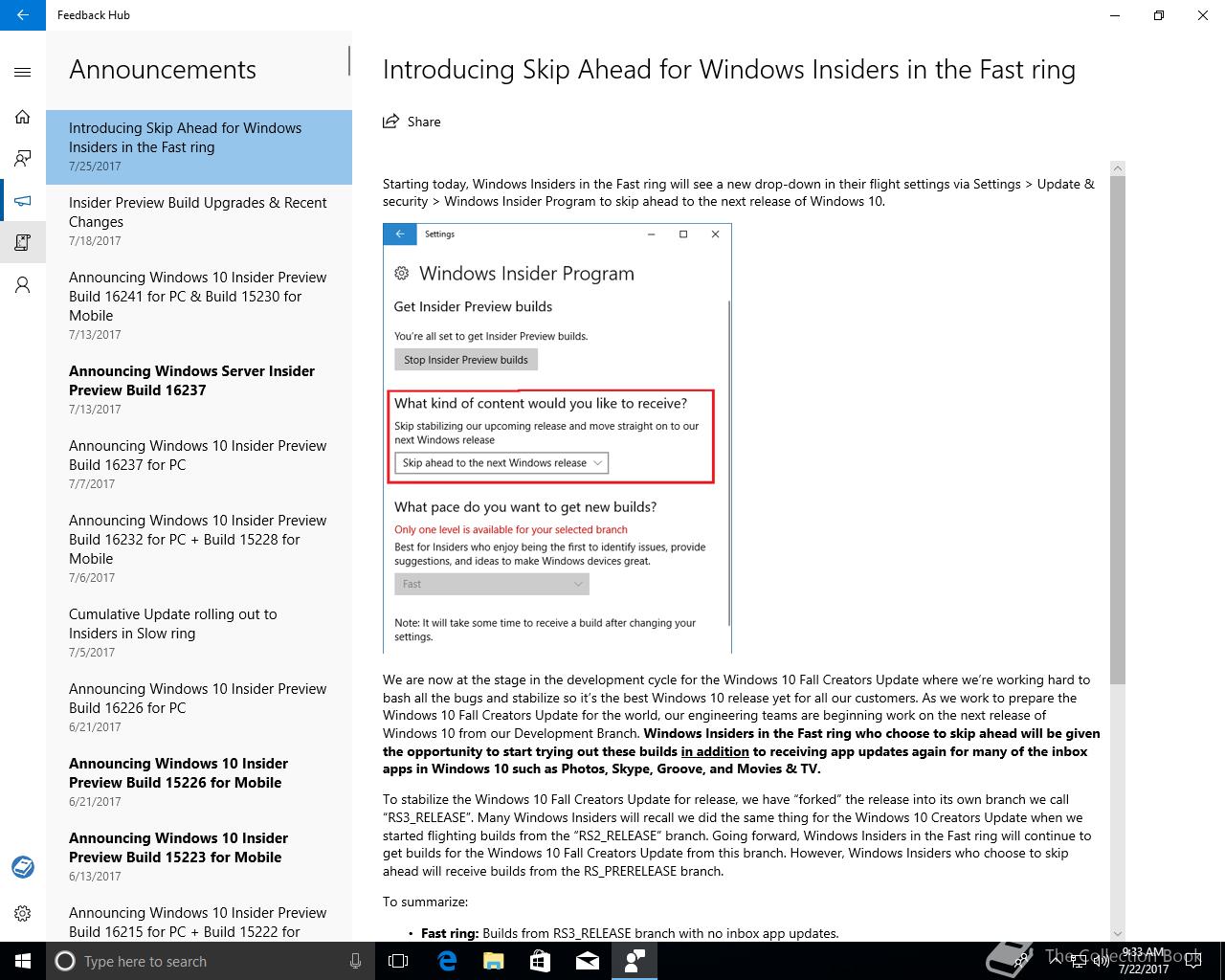Open the Store from the taskbar
This screenshot has width=1225, height=980.
tap(540, 961)
